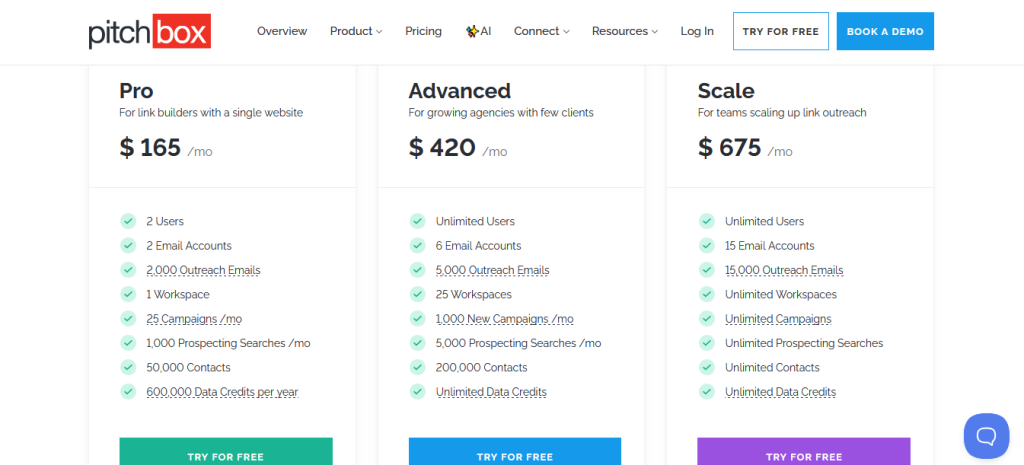This screenshot has width=1024, height=465.
Task: Click the Pro plan heading
Action: pyautogui.click(x=136, y=90)
